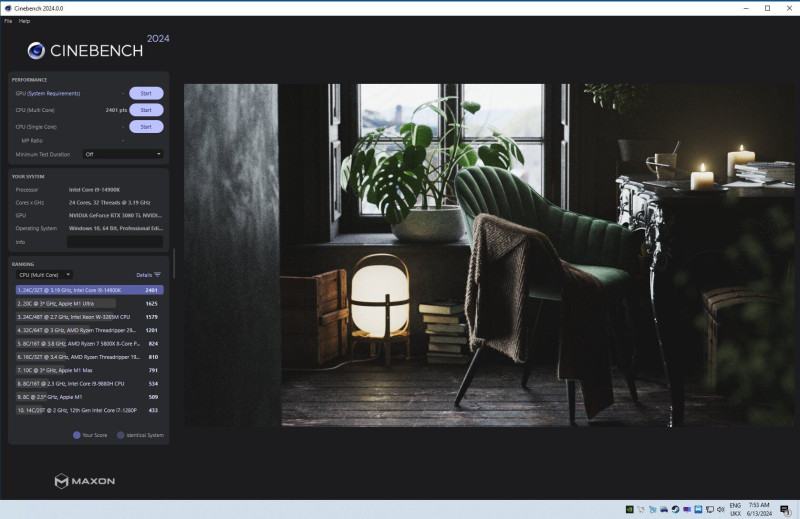Click the left panel scrollbar
The width and height of the screenshot is (800, 519).
174,264
